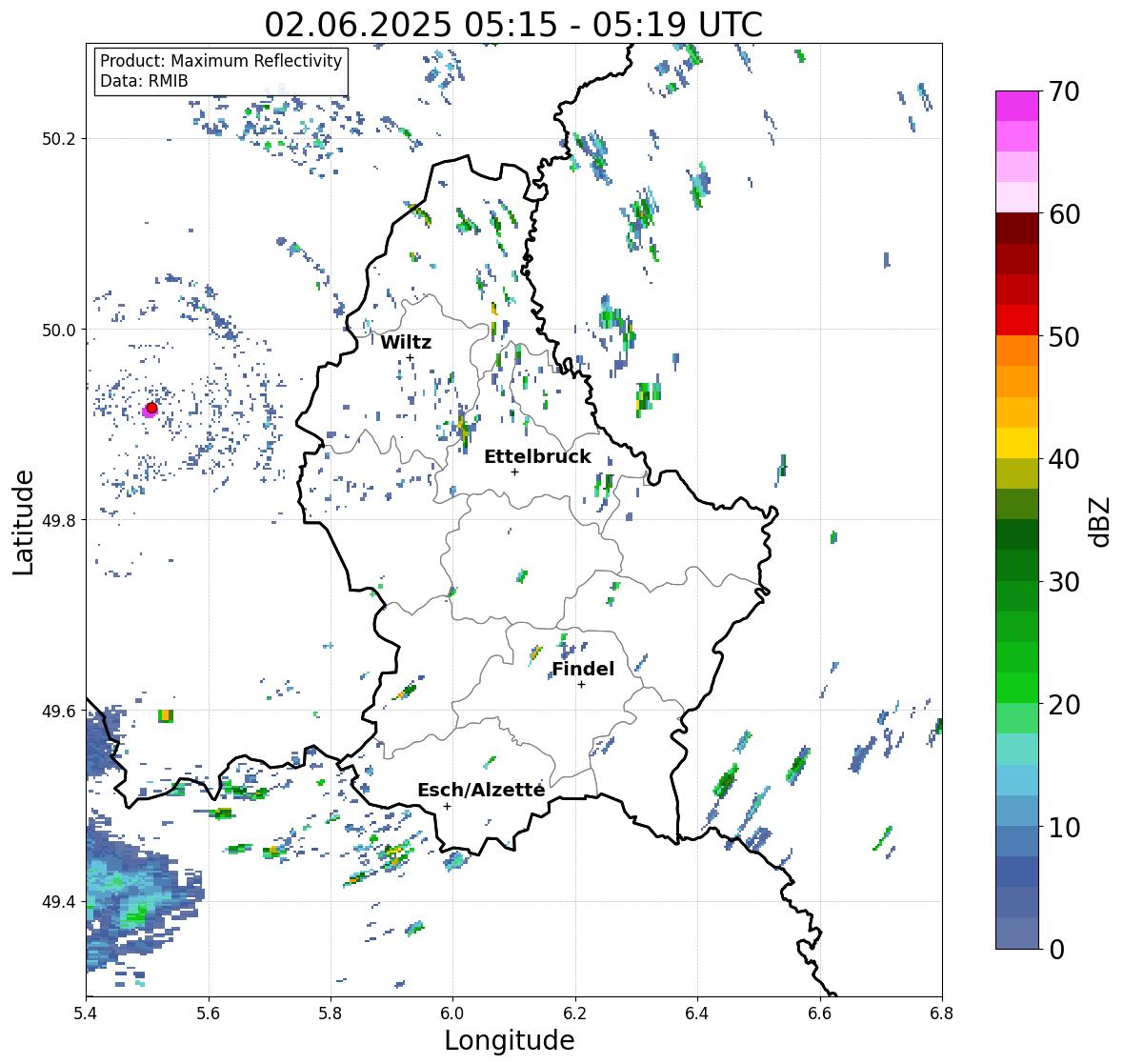Click the cross marker below Findel
The image size is (1123, 1064).
[582, 685]
